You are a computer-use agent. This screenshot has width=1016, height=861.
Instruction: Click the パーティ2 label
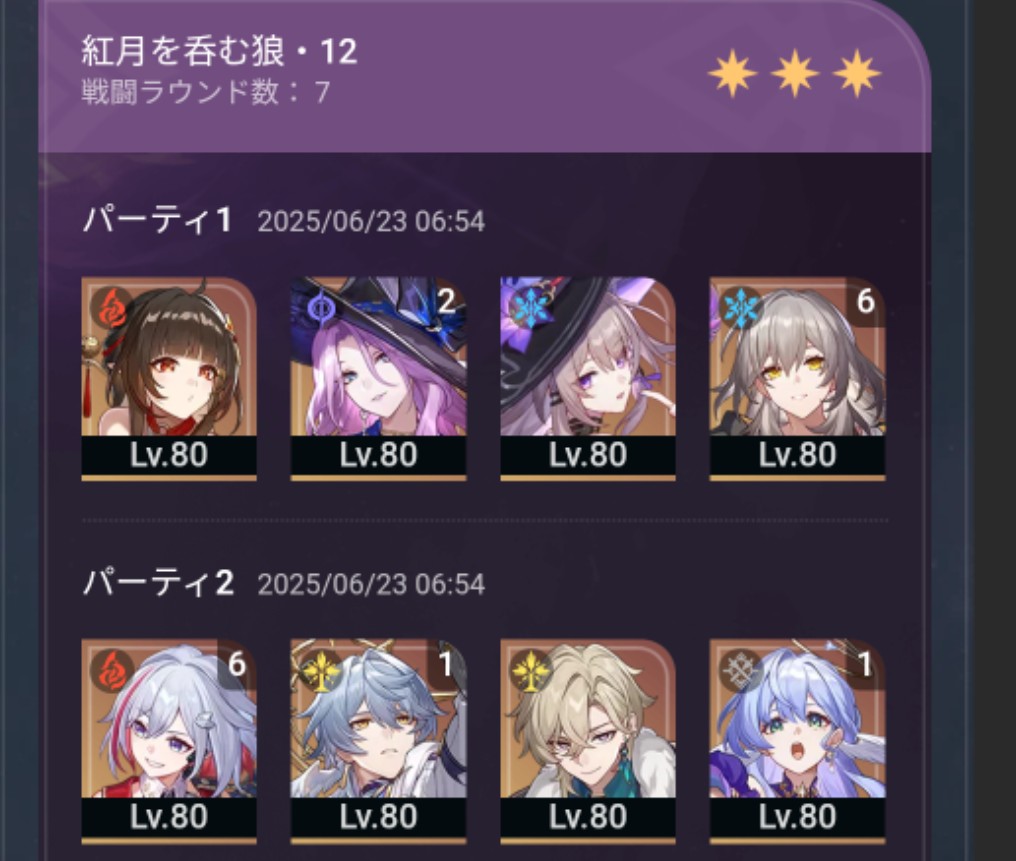tap(158, 582)
